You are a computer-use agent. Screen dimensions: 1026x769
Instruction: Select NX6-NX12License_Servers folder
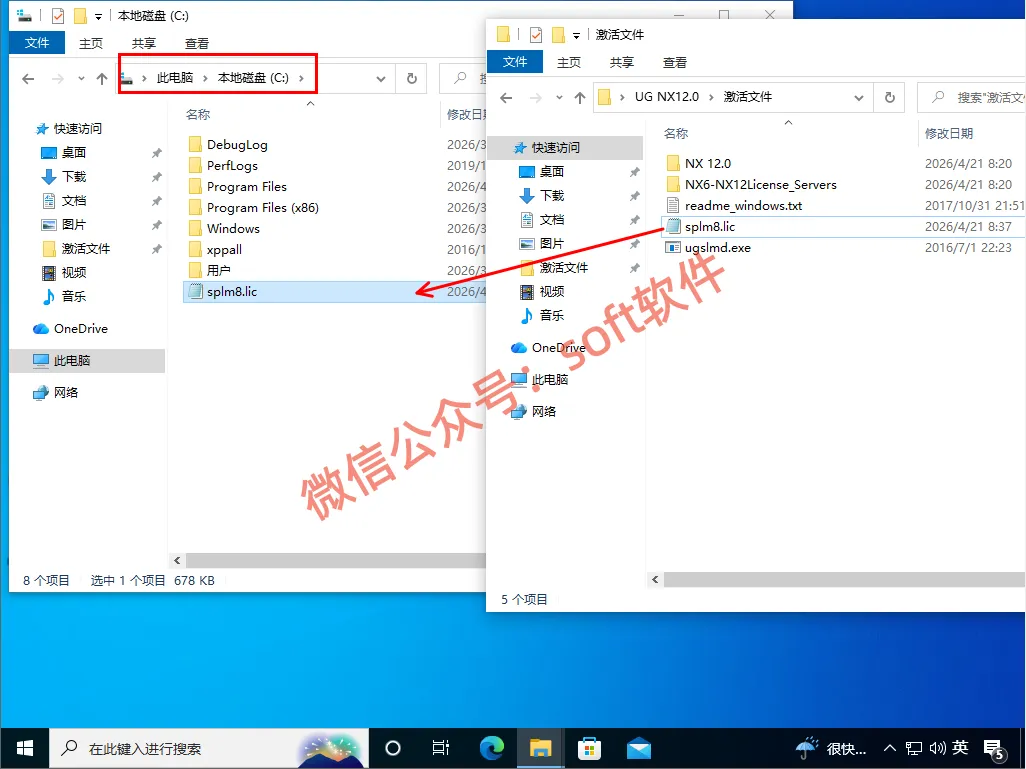[x=760, y=185]
